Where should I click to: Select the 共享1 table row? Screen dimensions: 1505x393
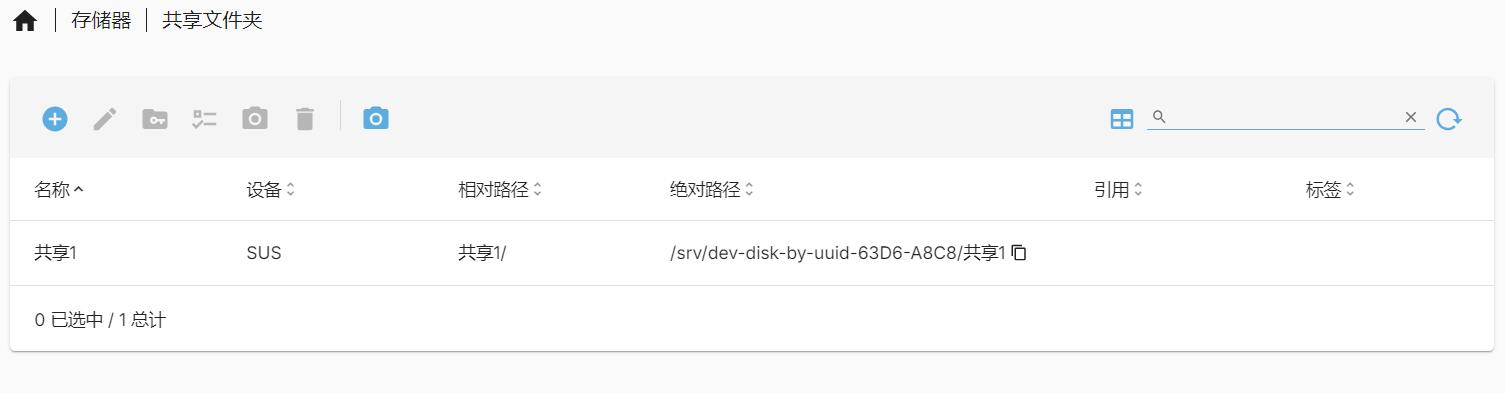point(752,253)
